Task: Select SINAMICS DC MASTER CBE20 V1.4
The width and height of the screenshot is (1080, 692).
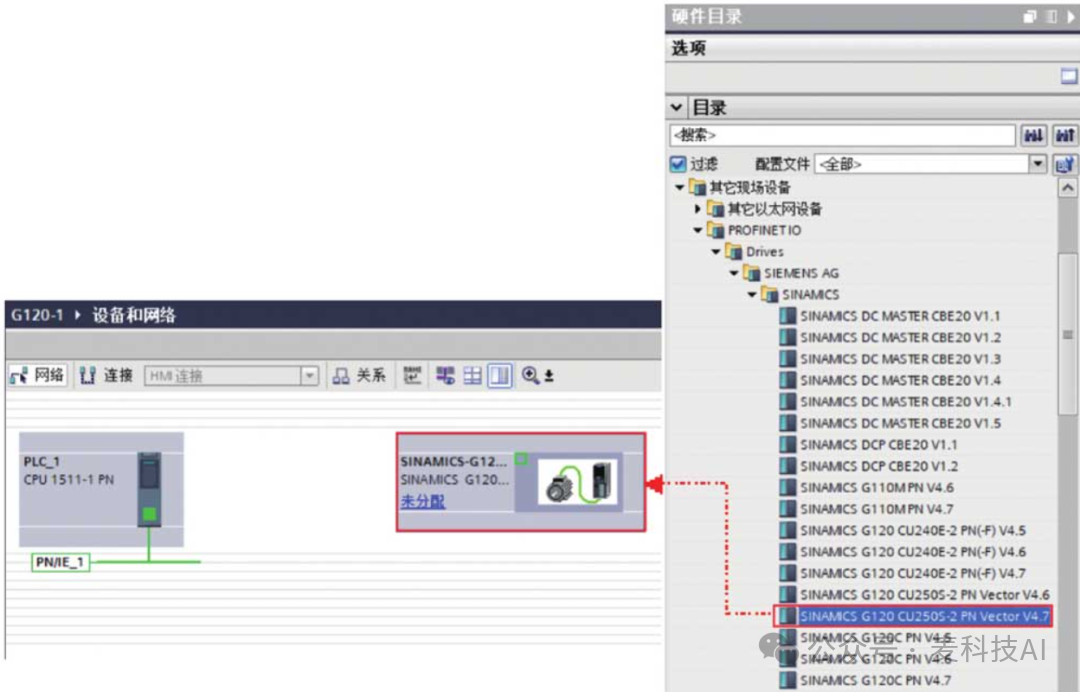Action: [900, 380]
